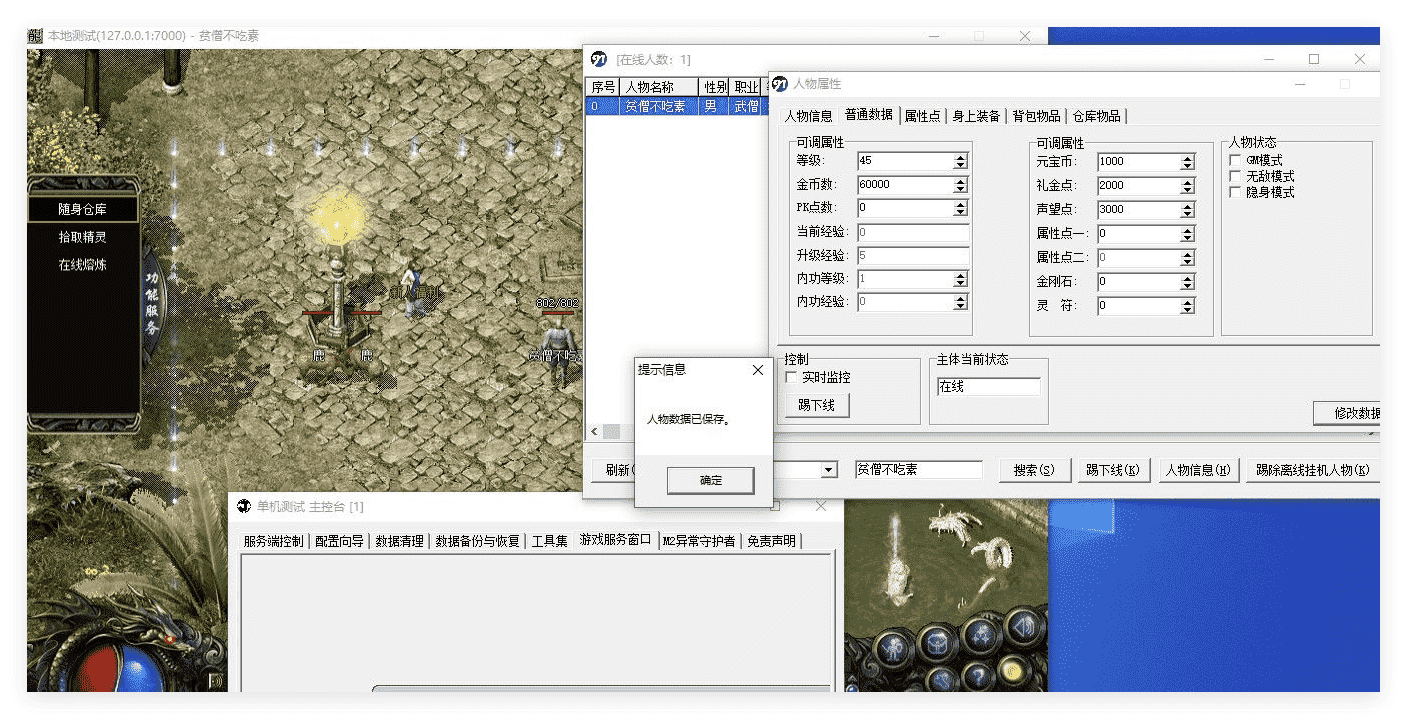Click the 在线人数 window logo icon
The image size is (1407, 719).
pyautogui.click(x=599, y=59)
